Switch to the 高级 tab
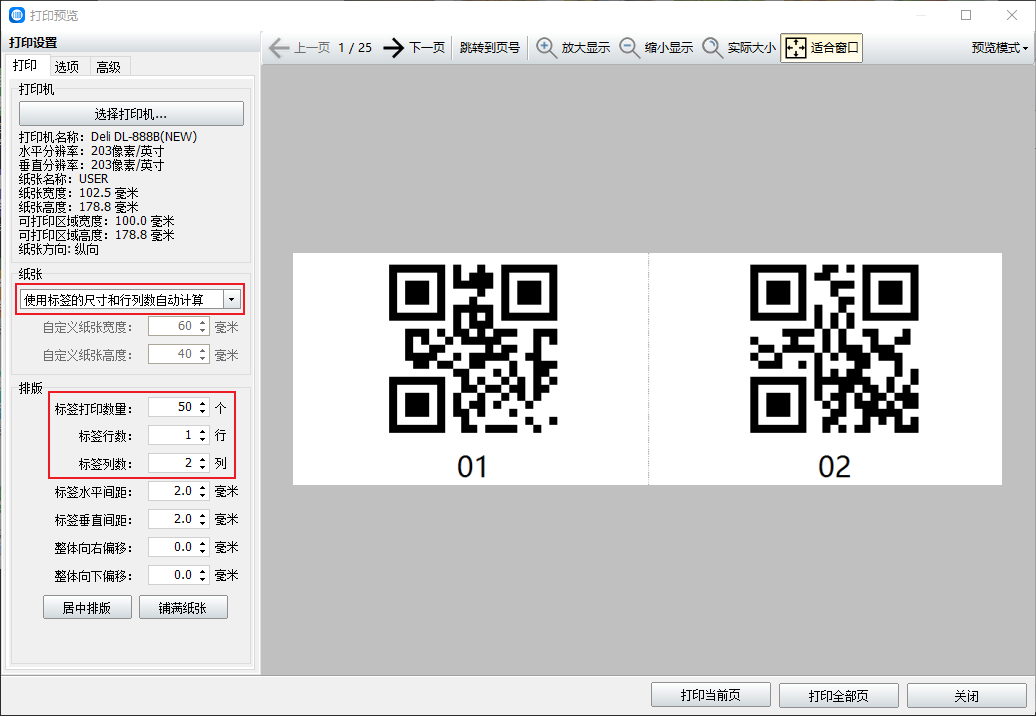 (x=108, y=66)
